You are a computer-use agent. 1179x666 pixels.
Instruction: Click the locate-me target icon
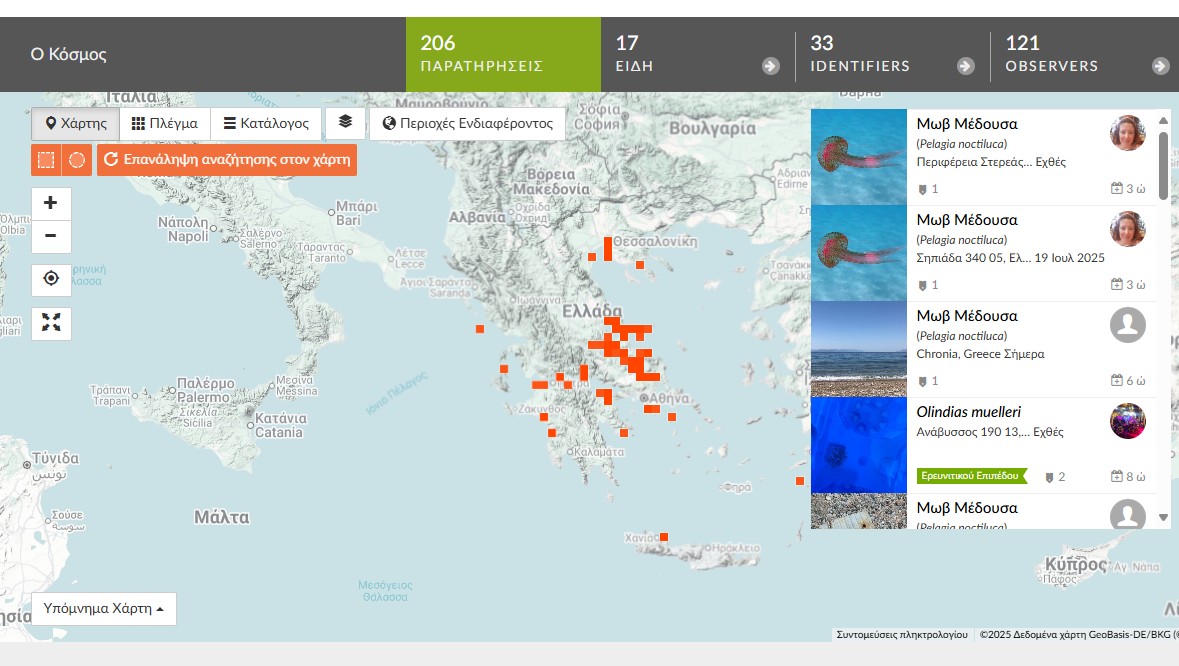(51, 279)
